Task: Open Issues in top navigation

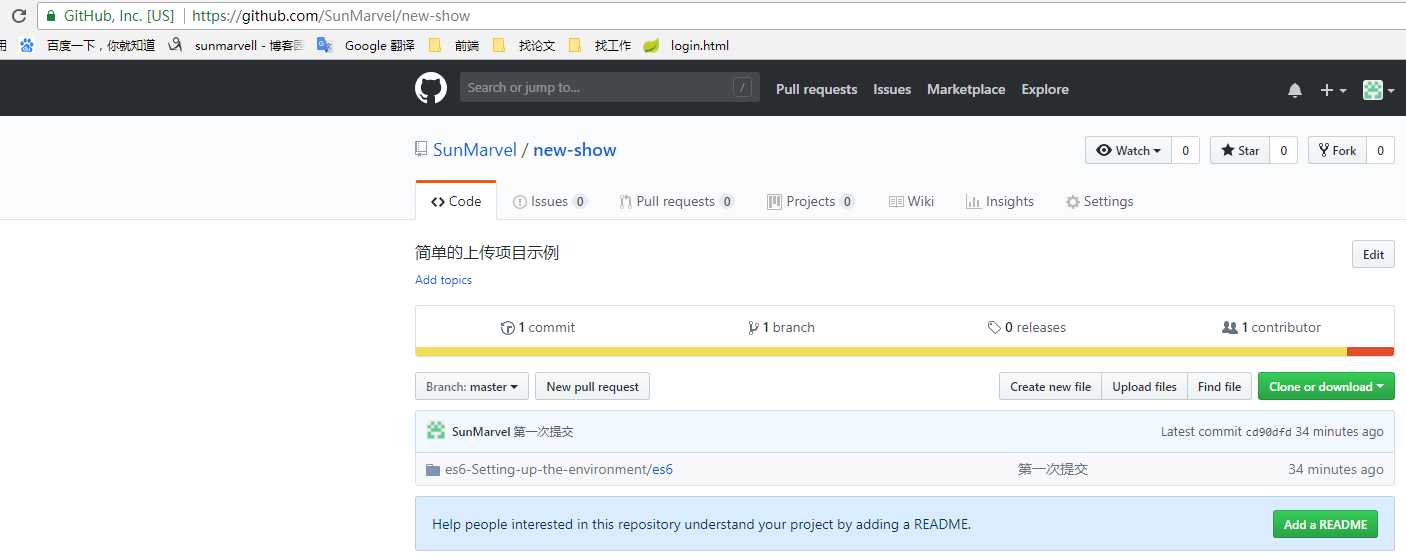Action: [892, 89]
